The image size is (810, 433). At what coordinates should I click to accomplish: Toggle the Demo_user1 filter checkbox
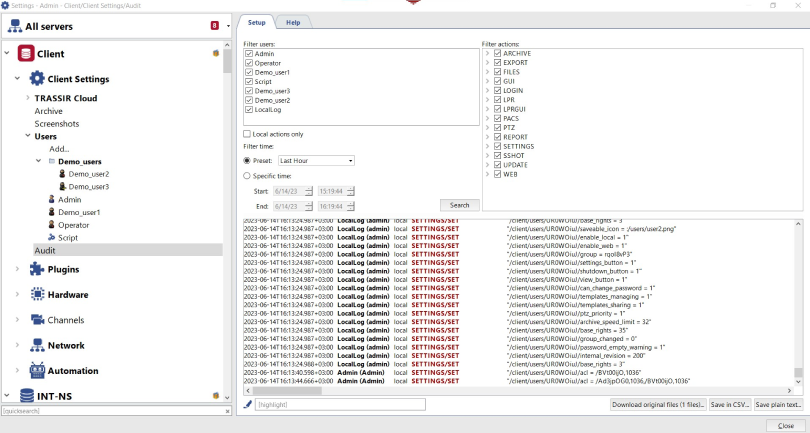pyautogui.click(x=249, y=72)
